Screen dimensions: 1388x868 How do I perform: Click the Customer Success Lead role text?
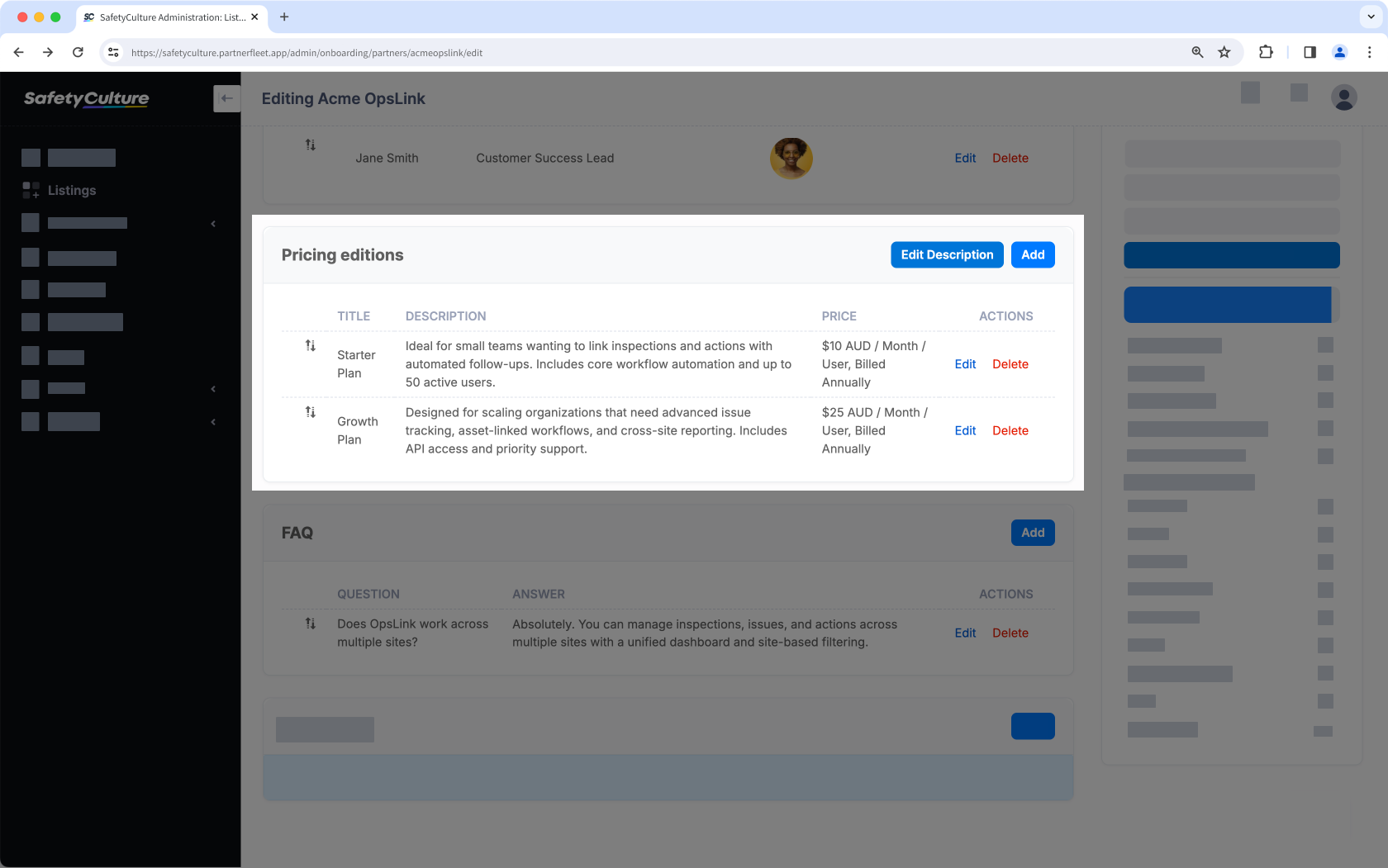pyautogui.click(x=544, y=158)
